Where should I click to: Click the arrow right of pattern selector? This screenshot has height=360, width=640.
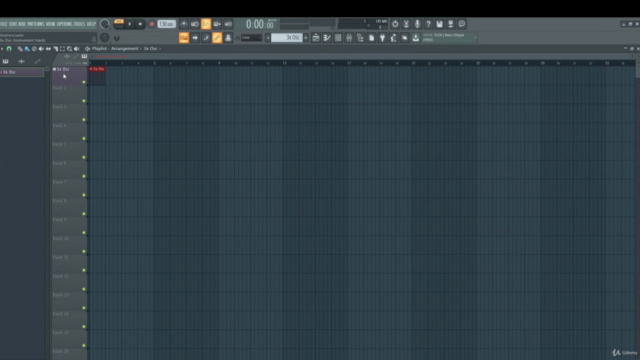306,38
